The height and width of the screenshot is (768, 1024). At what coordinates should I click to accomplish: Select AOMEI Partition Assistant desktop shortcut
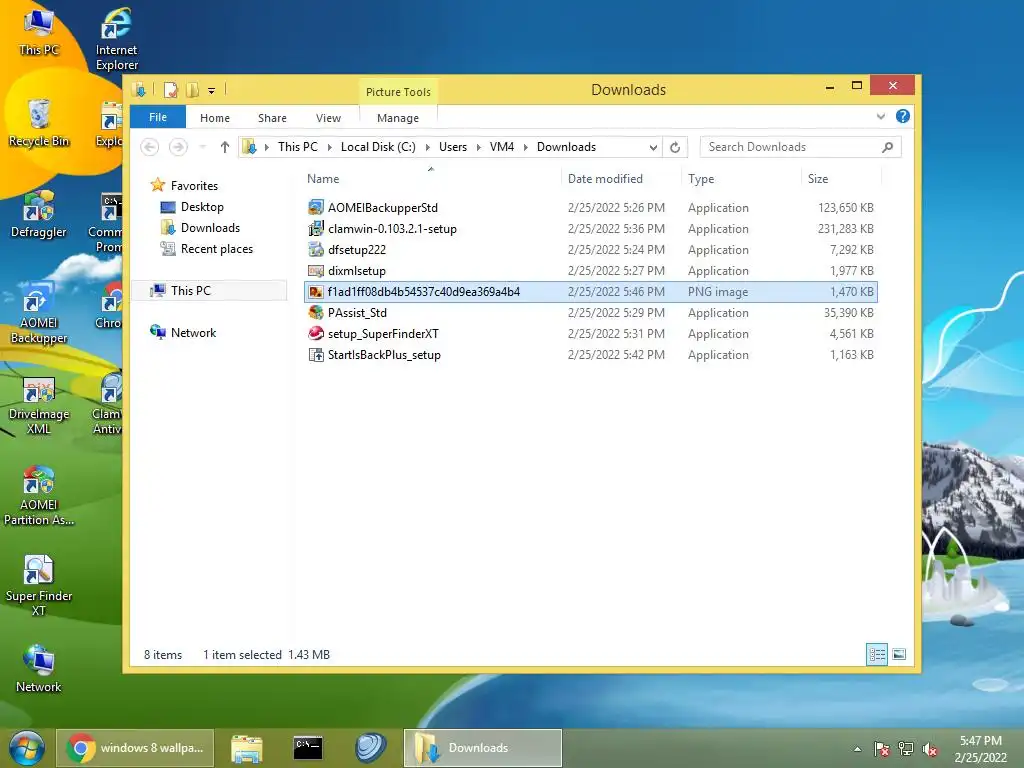coord(39,495)
